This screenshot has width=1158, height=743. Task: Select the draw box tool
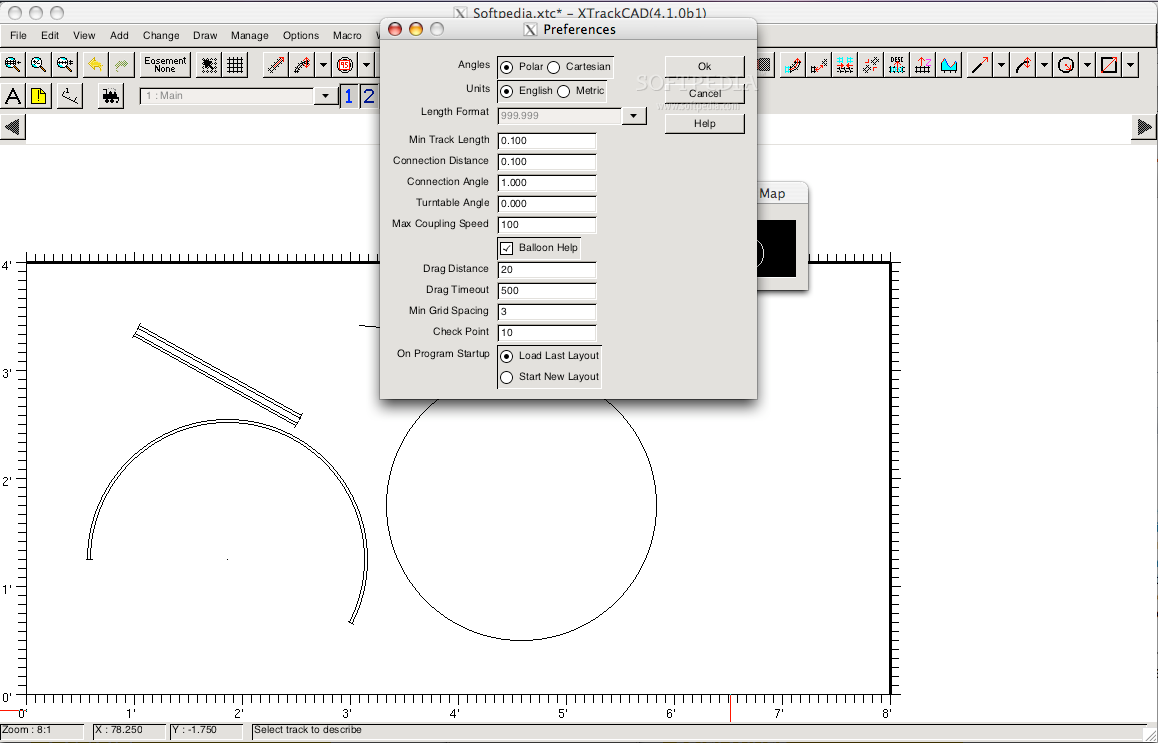tap(1109, 65)
